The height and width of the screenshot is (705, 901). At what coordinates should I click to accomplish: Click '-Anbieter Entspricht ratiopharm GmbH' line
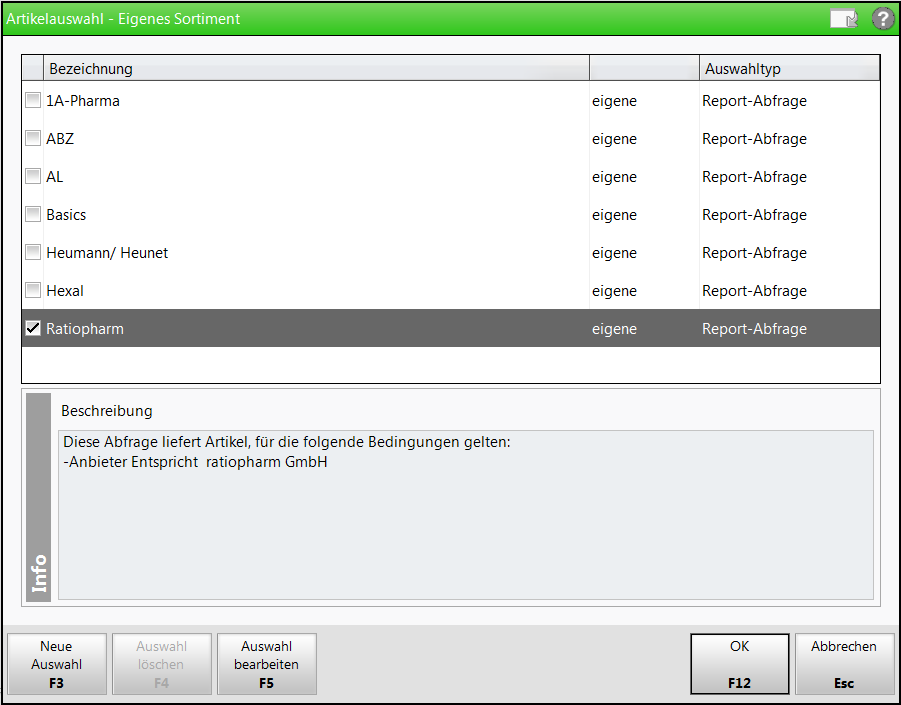pyautogui.click(x=195, y=462)
